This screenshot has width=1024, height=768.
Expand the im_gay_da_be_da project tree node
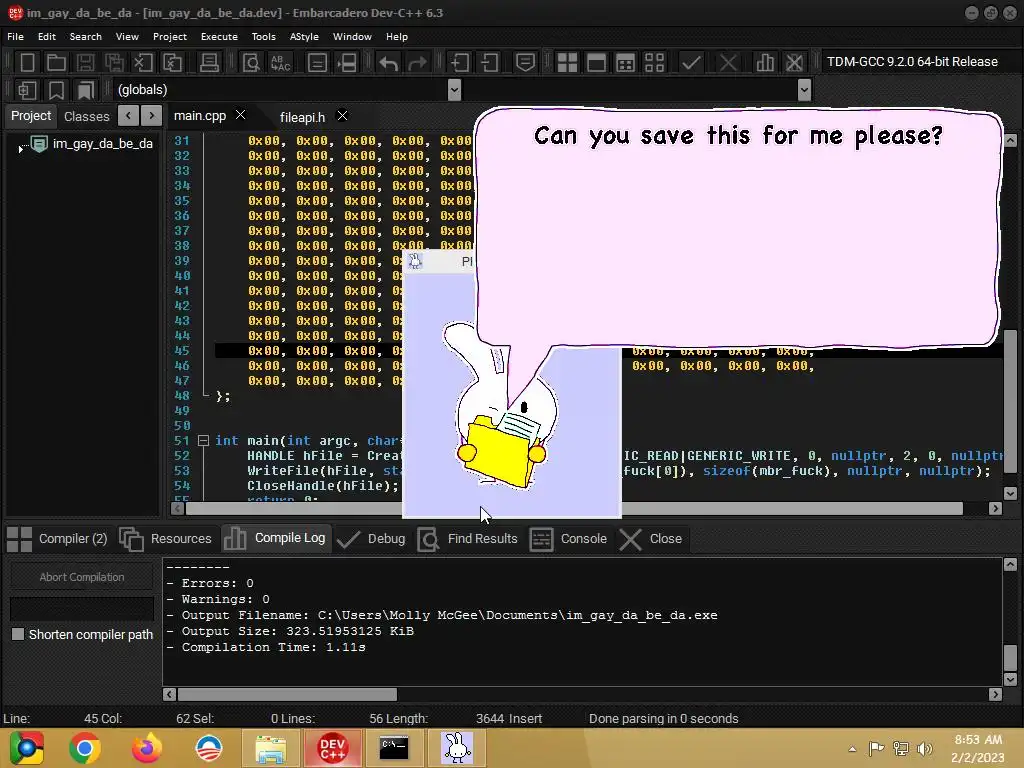click(x=21, y=150)
